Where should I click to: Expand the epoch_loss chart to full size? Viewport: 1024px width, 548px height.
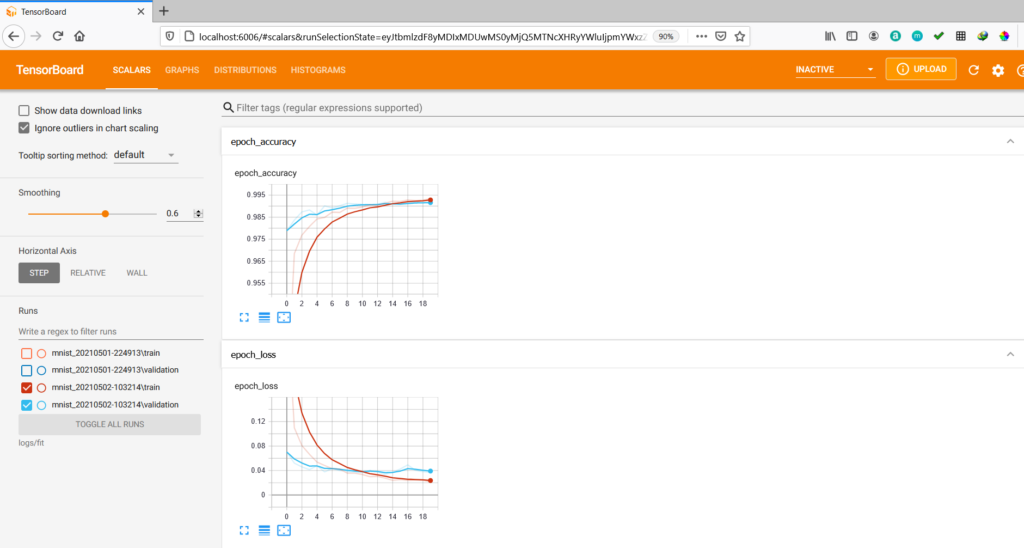point(244,530)
